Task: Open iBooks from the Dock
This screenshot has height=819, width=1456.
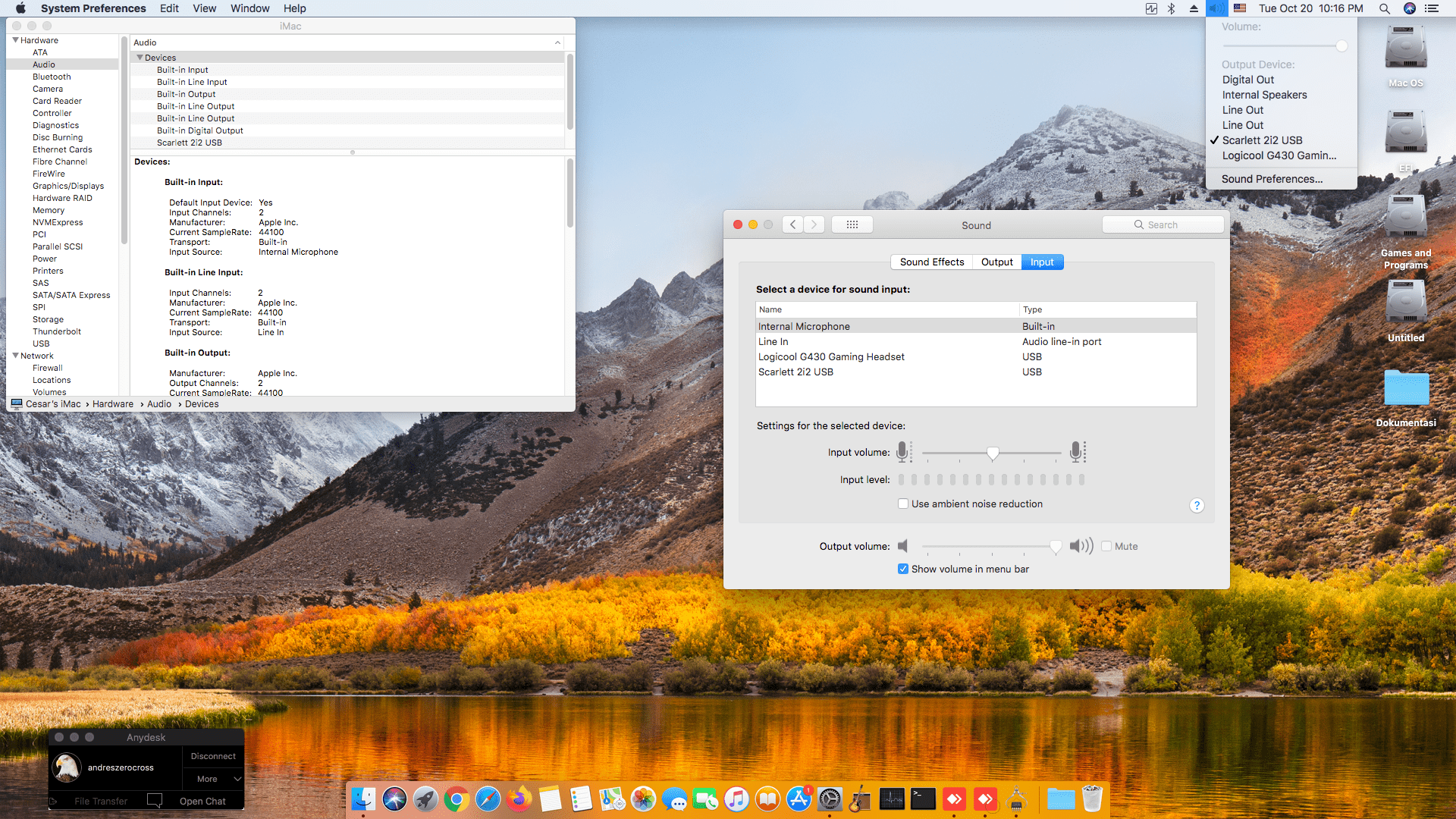Action: click(767, 799)
